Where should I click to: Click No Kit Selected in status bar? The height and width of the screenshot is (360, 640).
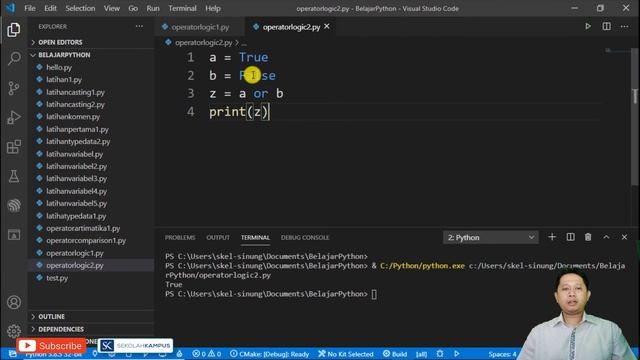(x=346, y=354)
